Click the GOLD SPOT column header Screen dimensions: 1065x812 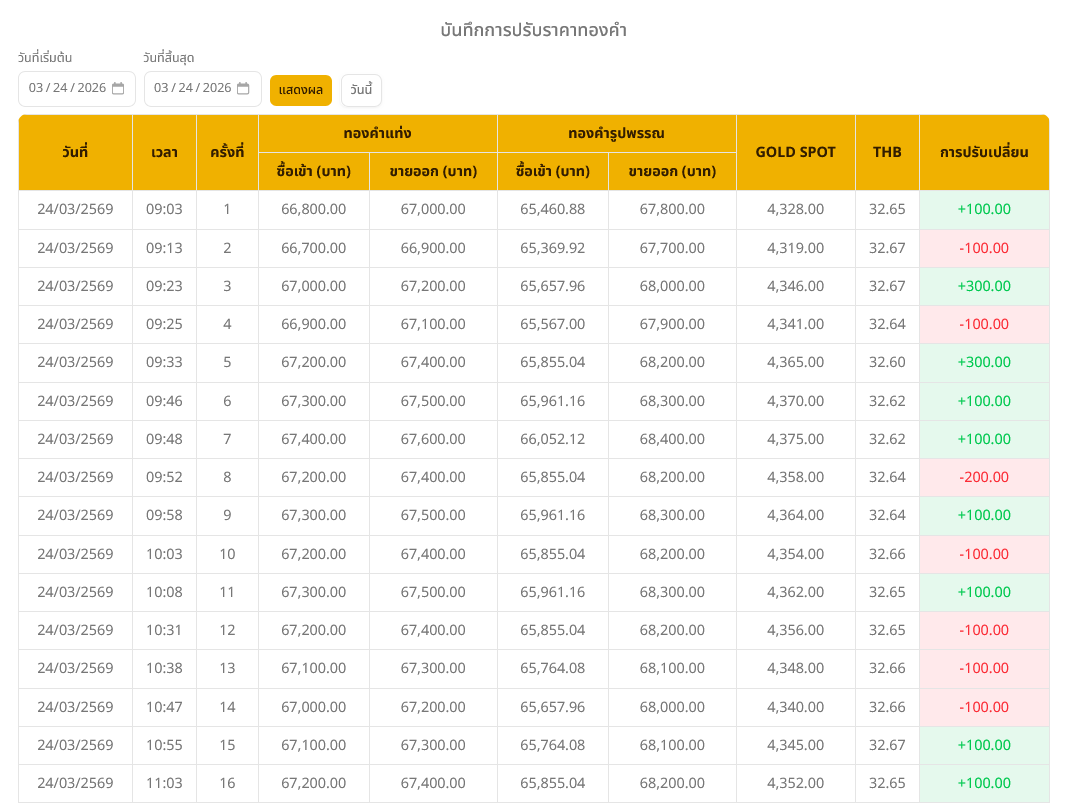point(795,152)
